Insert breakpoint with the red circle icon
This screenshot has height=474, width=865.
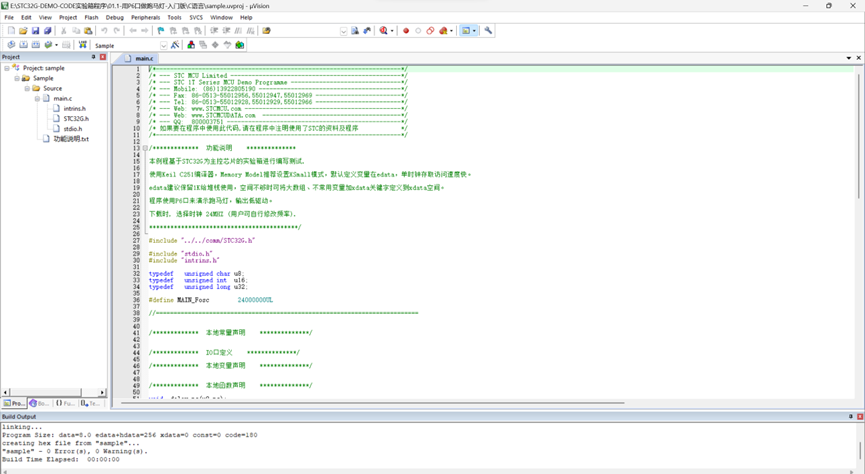406,31
